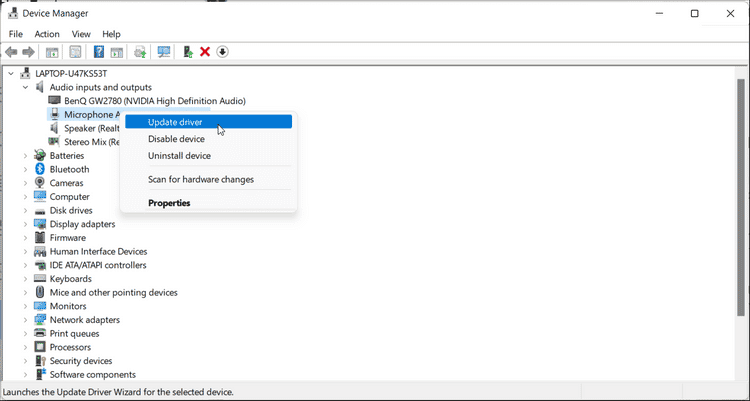Click the Cameras webcam icon
Viewport: 750px width, 401px height.
point(40,183)
